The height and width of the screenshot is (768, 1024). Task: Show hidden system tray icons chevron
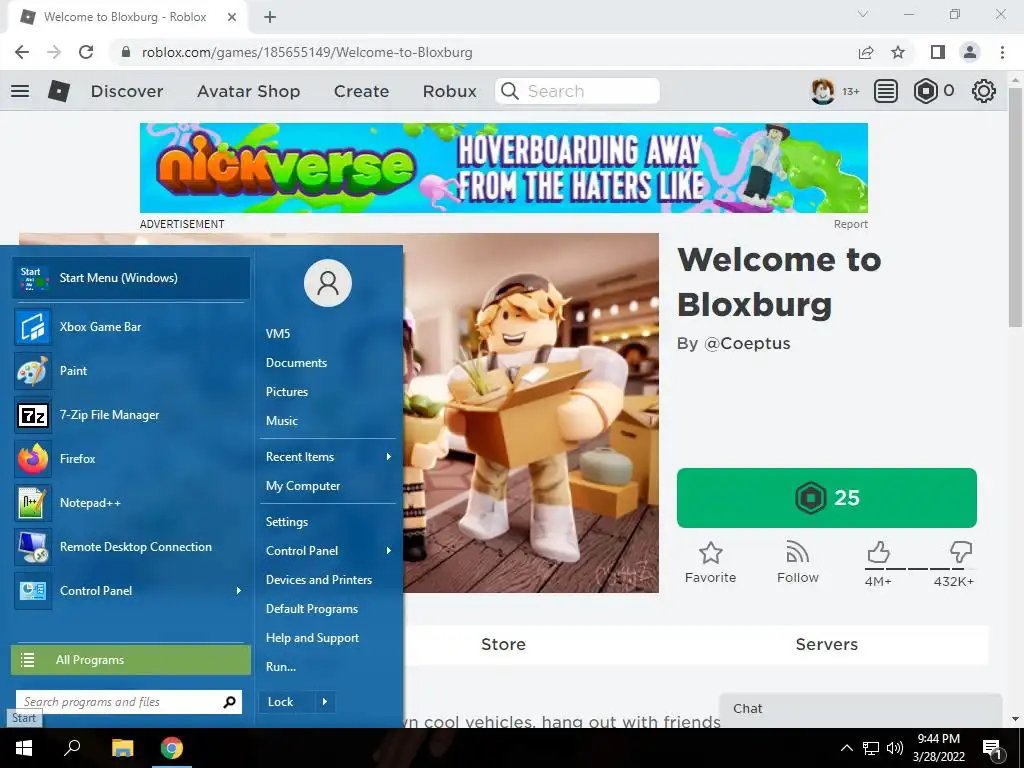pos(846,748)
